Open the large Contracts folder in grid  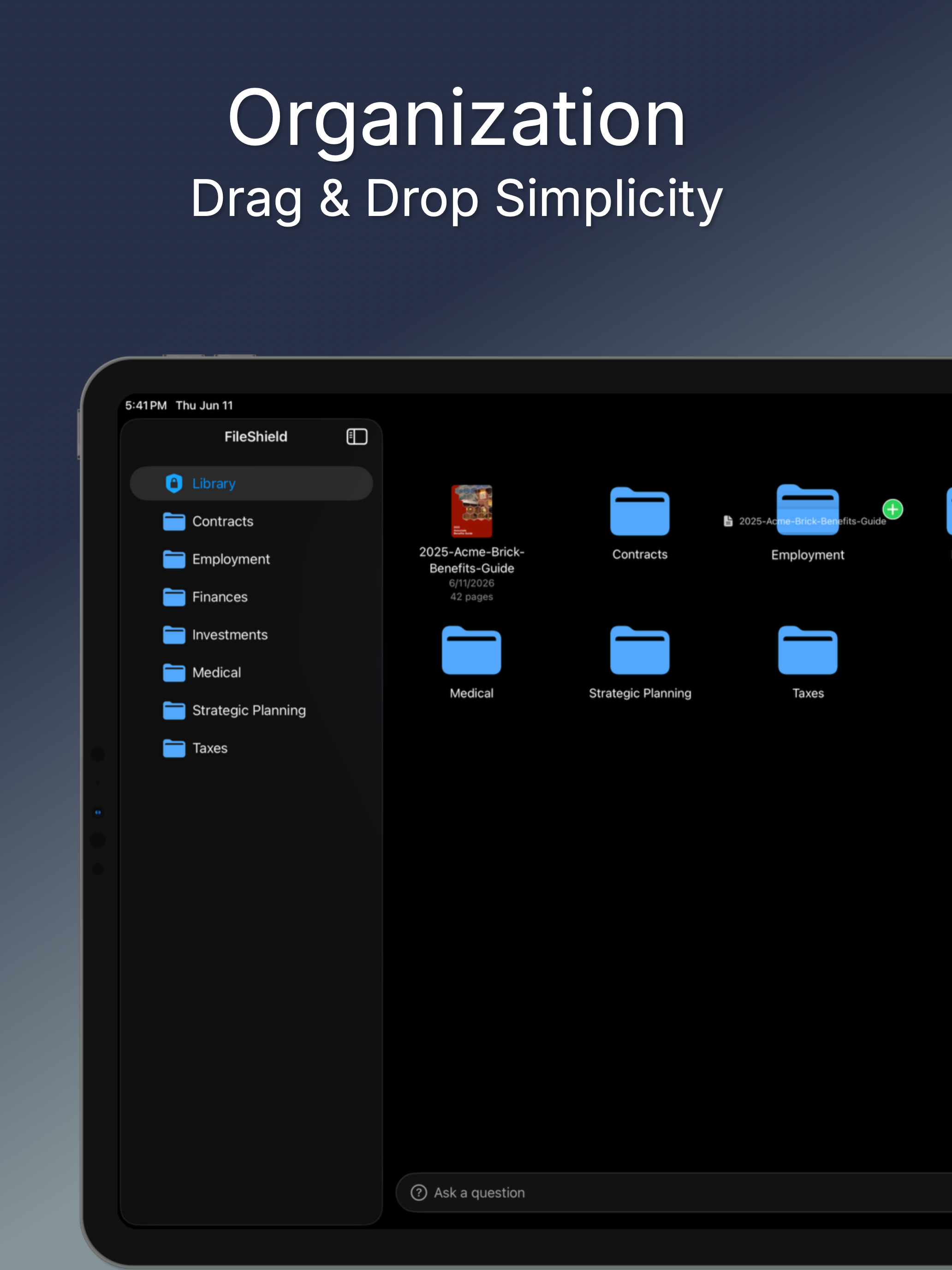click(640, 511)
